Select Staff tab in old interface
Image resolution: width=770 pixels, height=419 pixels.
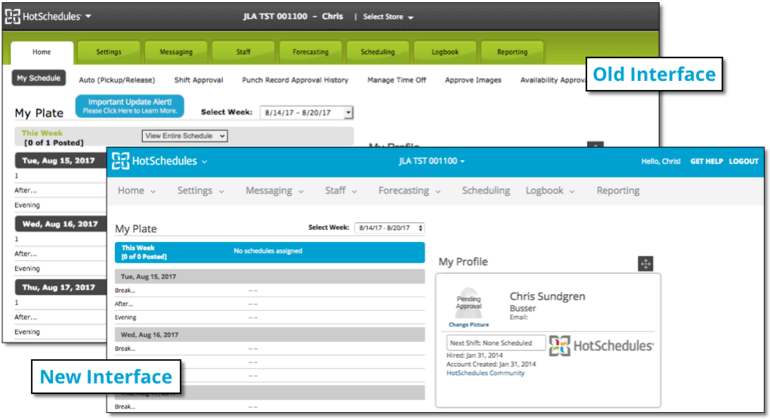click(x=243, y=52)
